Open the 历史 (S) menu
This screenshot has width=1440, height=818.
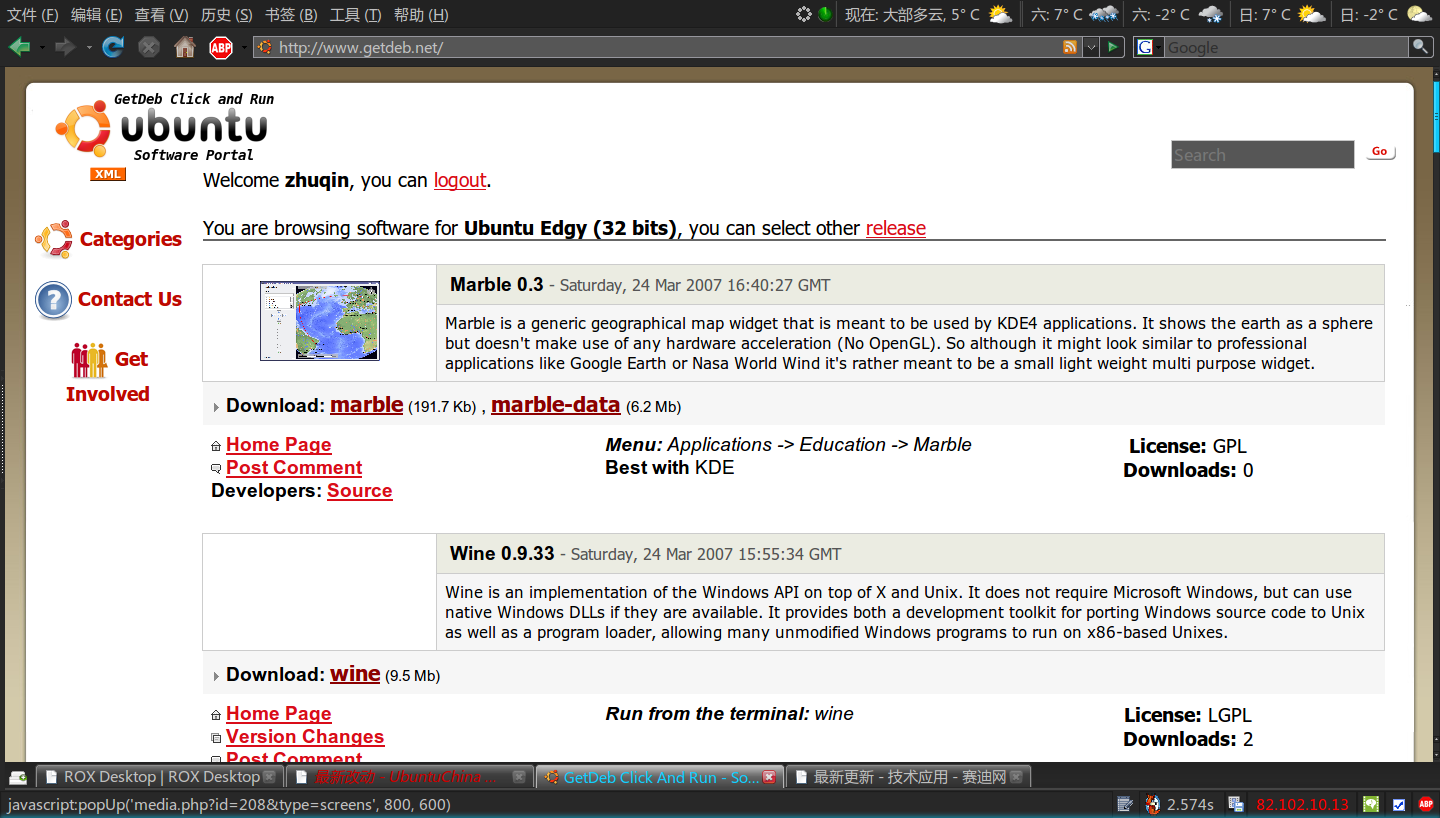pyautogui.click(x=226, y=14)
